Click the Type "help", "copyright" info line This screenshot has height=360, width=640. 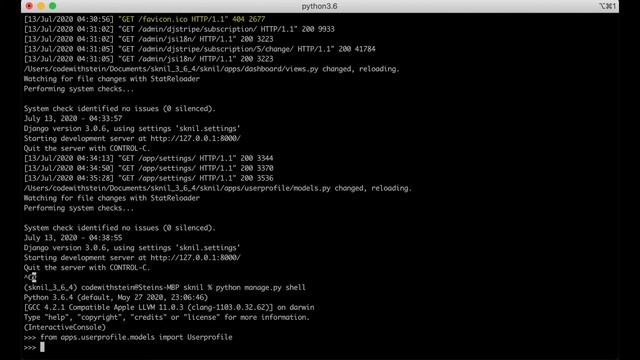click(x=167, y=318)
